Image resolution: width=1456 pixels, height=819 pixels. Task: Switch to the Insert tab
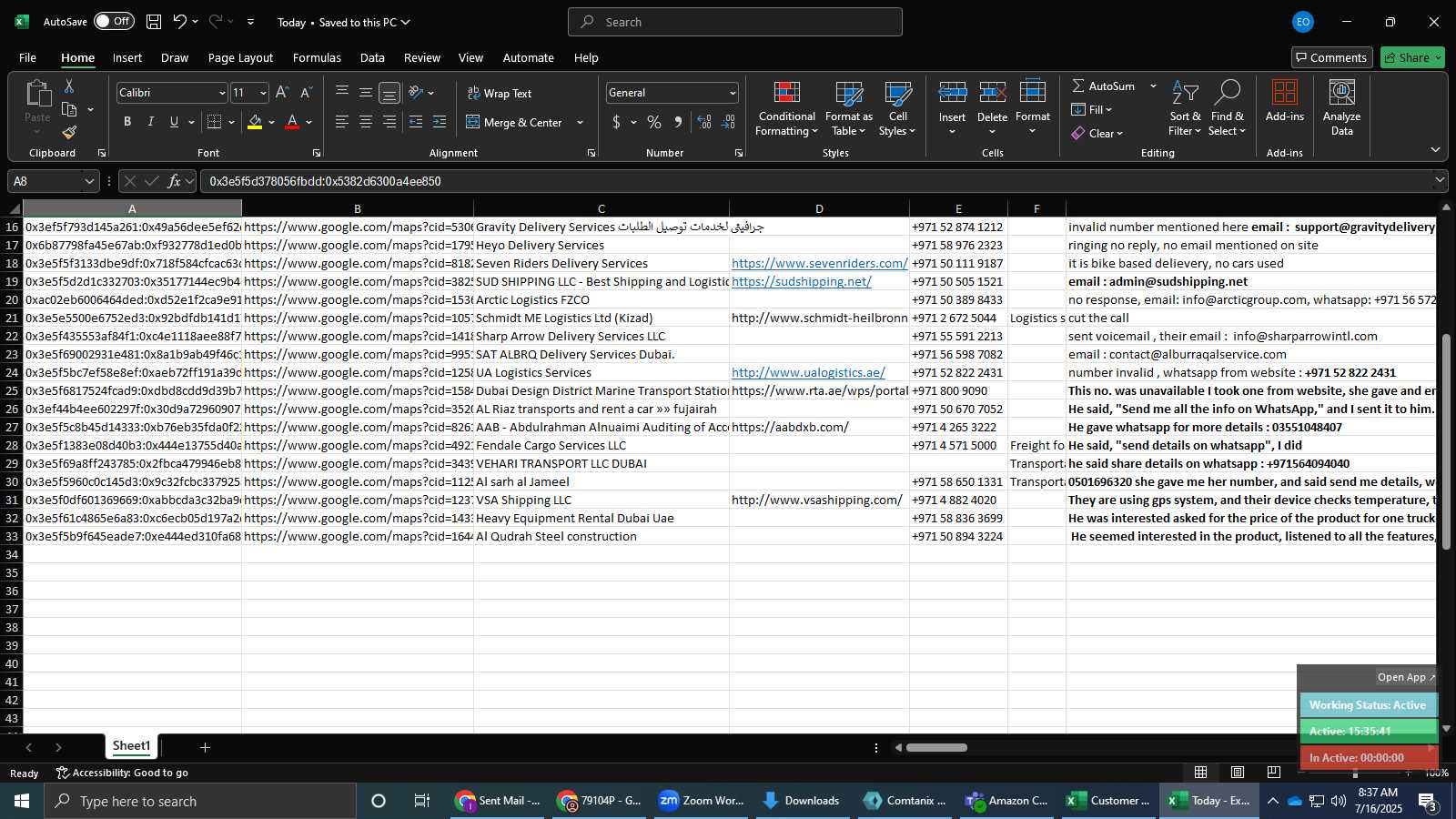point(127,57)
